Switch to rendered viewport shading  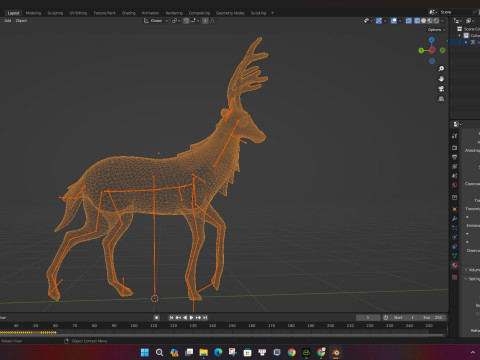point(436,21)
